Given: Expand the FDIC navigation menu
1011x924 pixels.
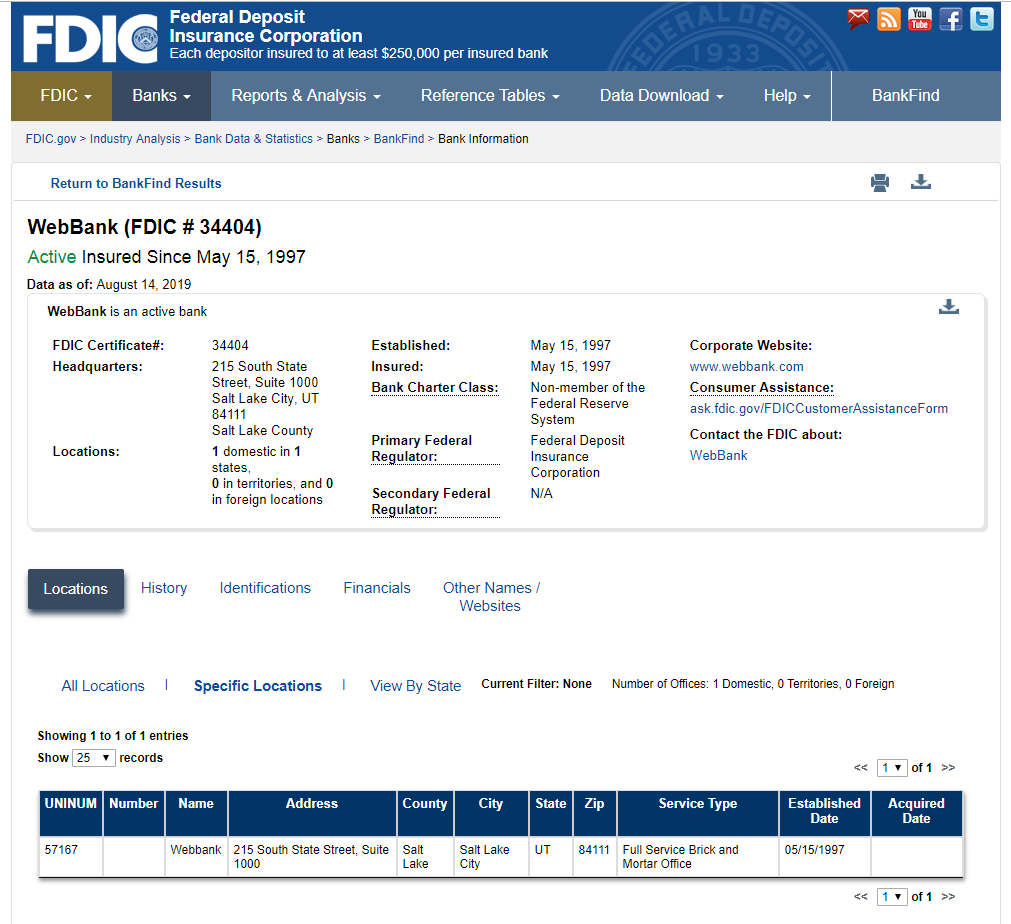Looking at the screenshot, I should 62,95.
